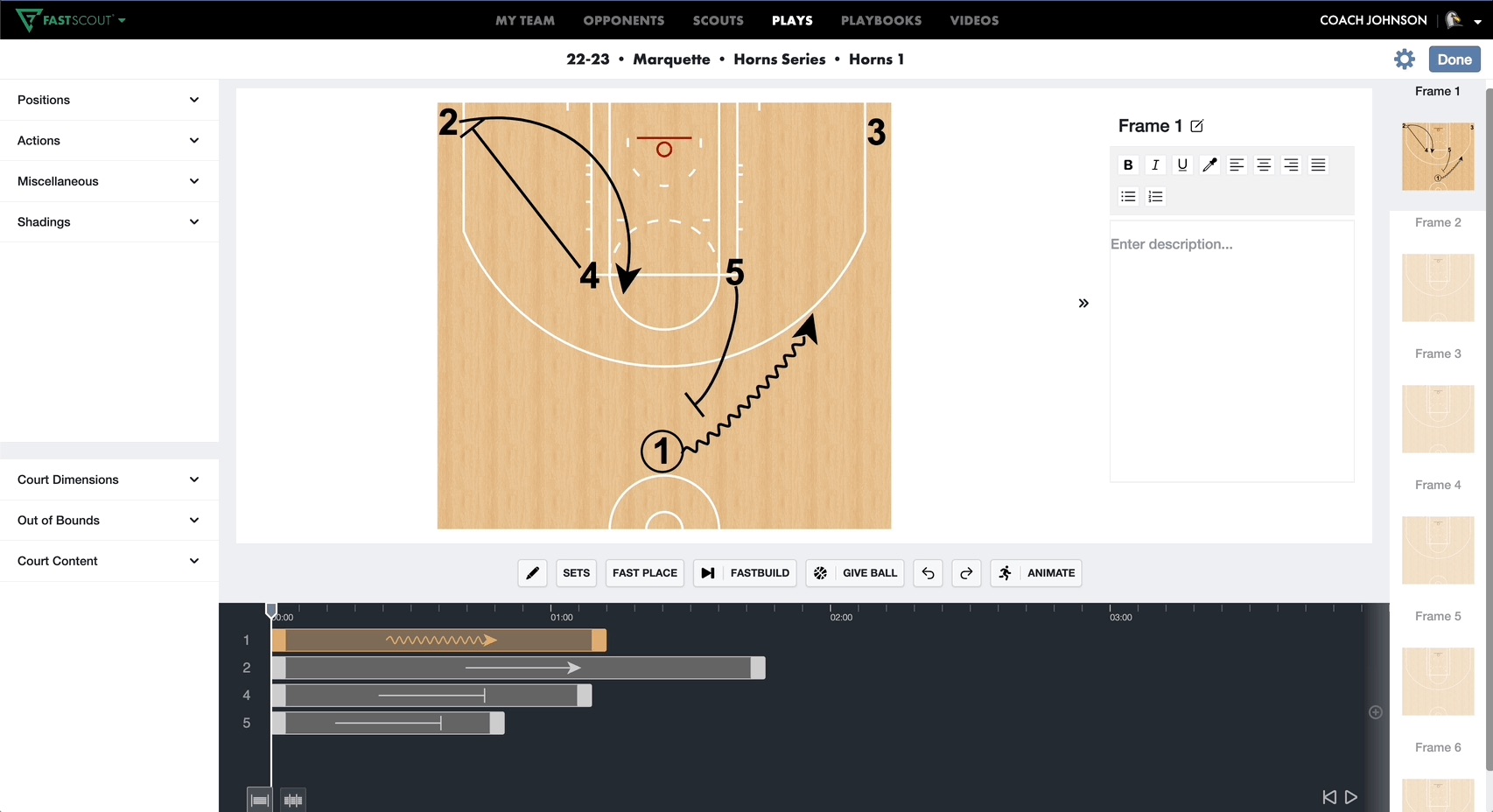Viewport: 1493px width, 812px height.
Task: Select player 2 cut track bar
Action: (519, 668)
